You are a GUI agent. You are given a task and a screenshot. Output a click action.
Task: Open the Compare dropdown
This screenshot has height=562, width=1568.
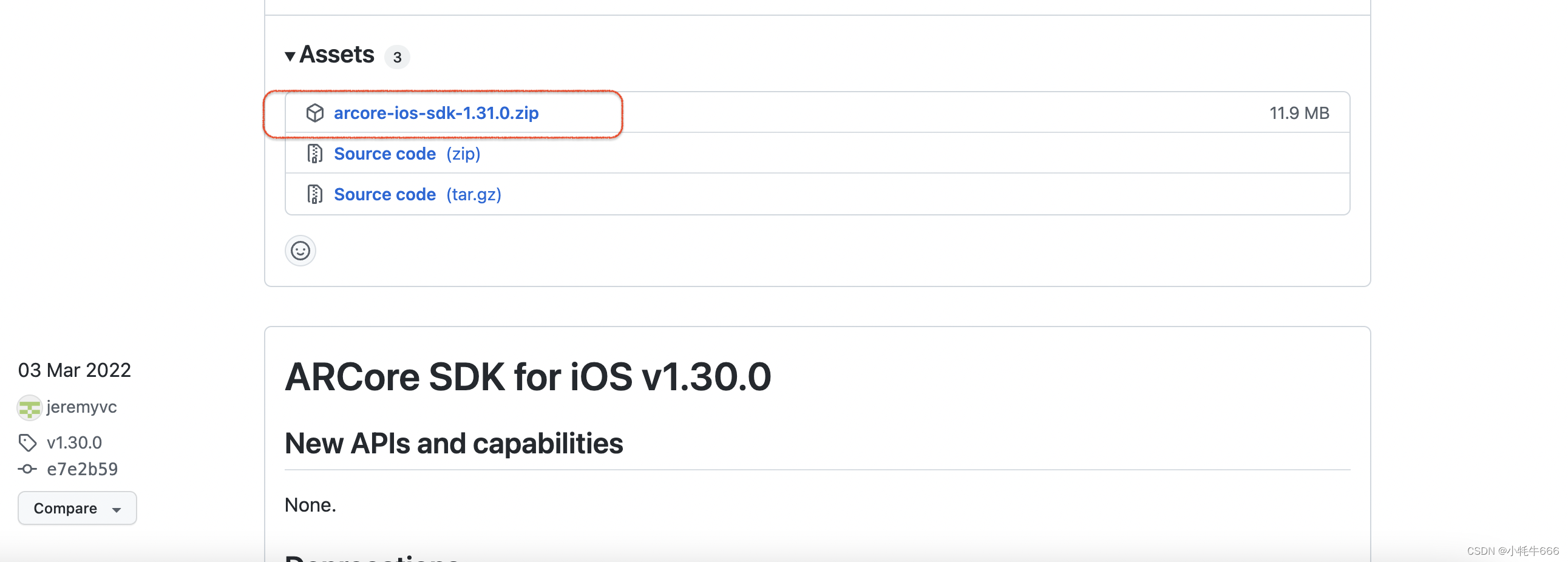pyautogui.click(x=76, y=508)
